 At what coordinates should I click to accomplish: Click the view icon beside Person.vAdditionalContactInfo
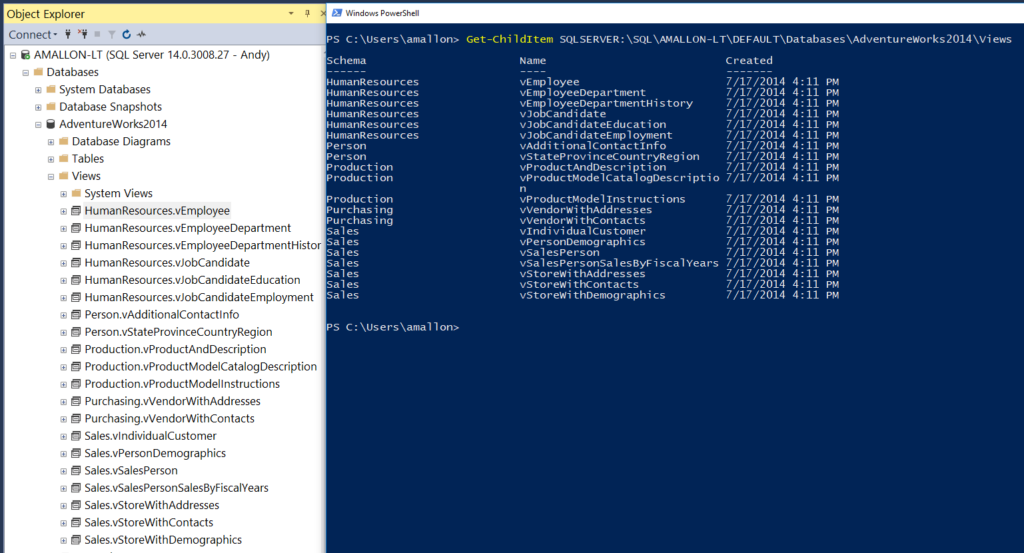click(x=76, y=315)
